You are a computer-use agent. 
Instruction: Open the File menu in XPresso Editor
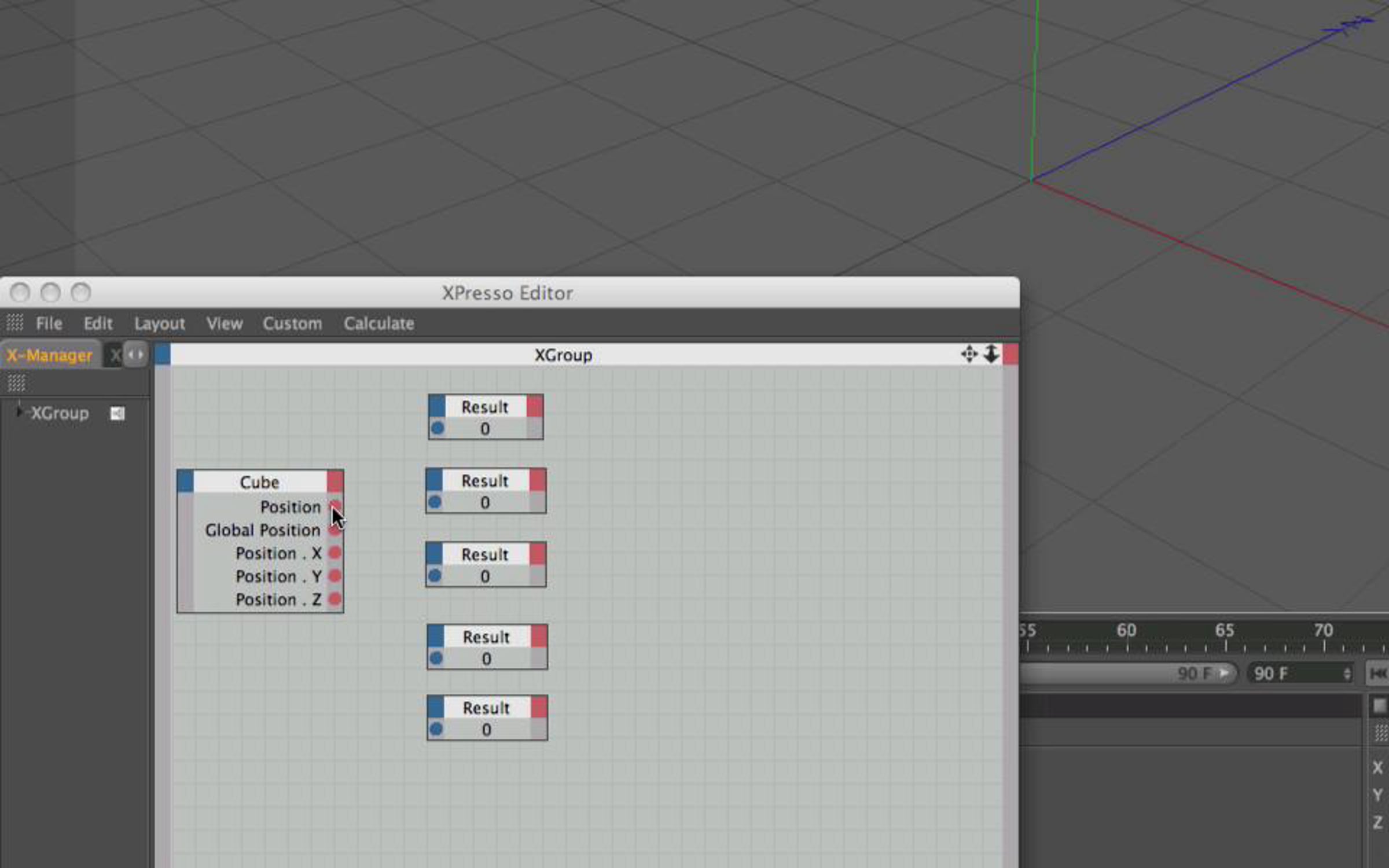49,323
